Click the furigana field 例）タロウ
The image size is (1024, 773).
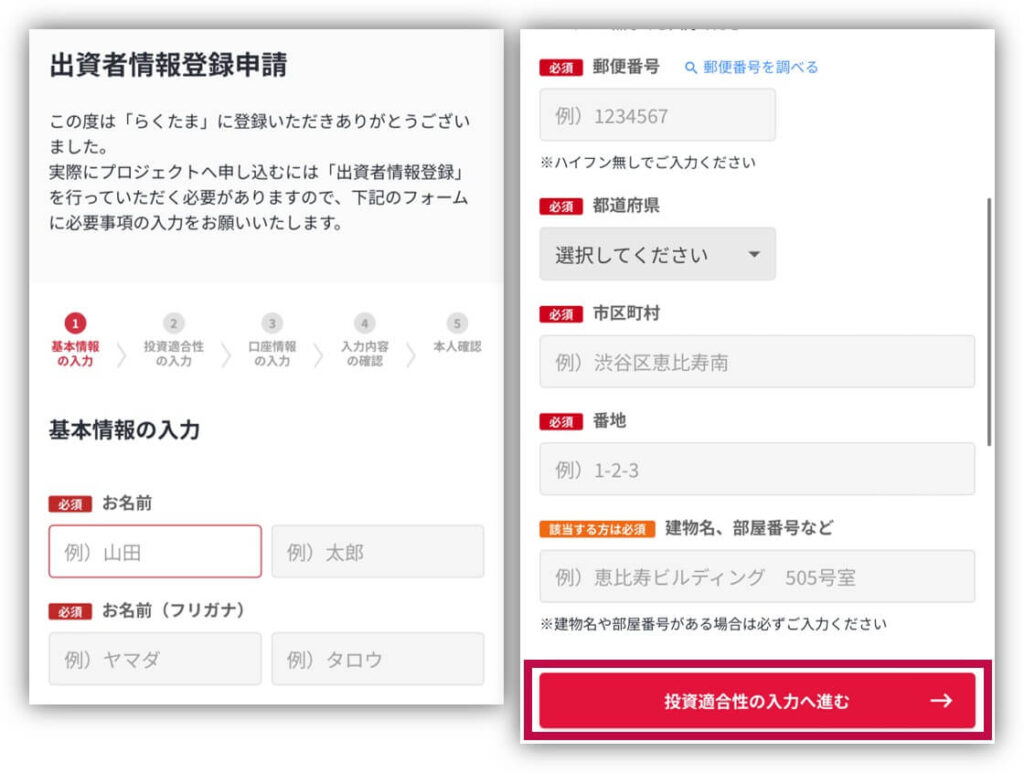tap(377, 659)
